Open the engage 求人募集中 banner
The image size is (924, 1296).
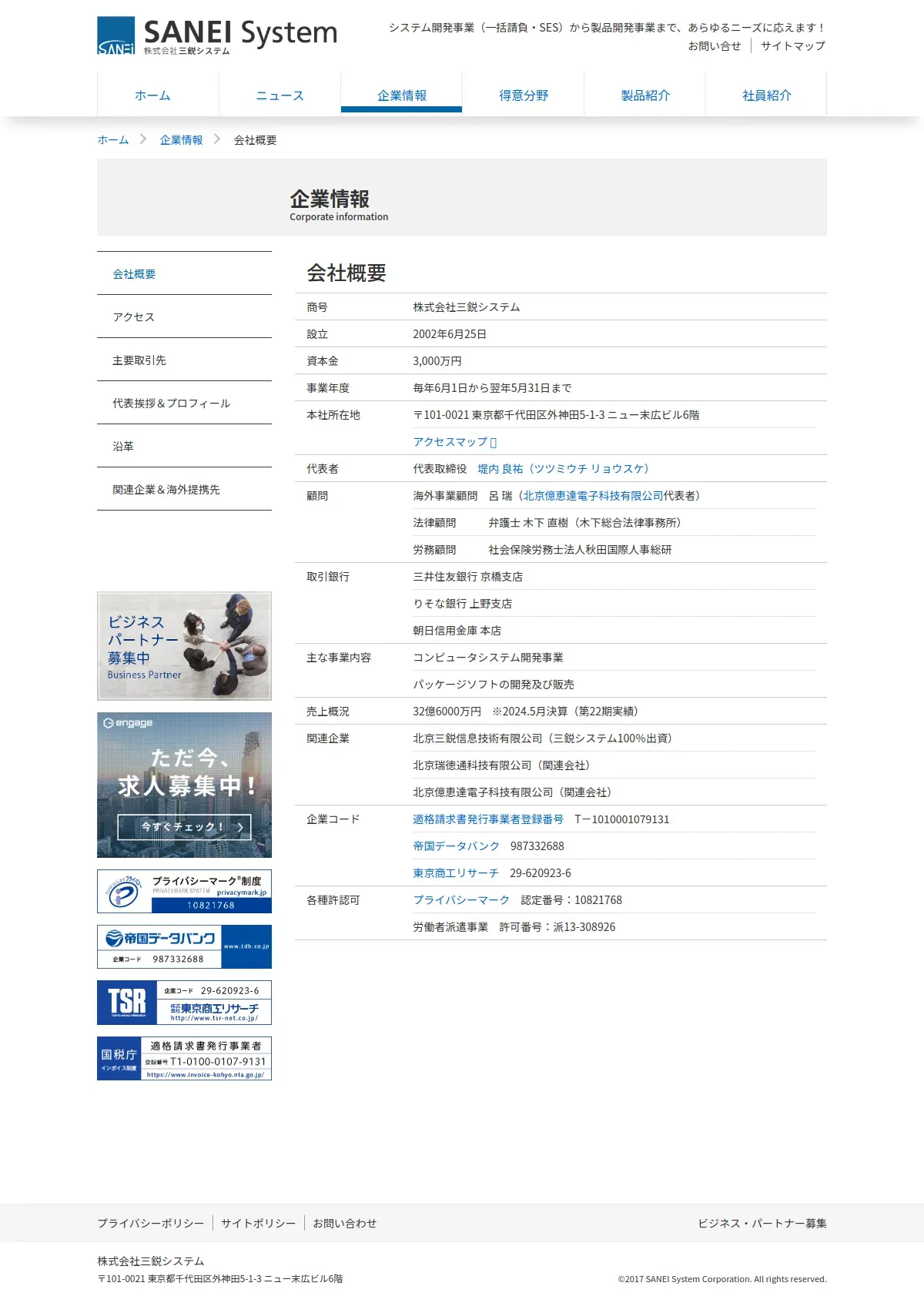(184, 785)
